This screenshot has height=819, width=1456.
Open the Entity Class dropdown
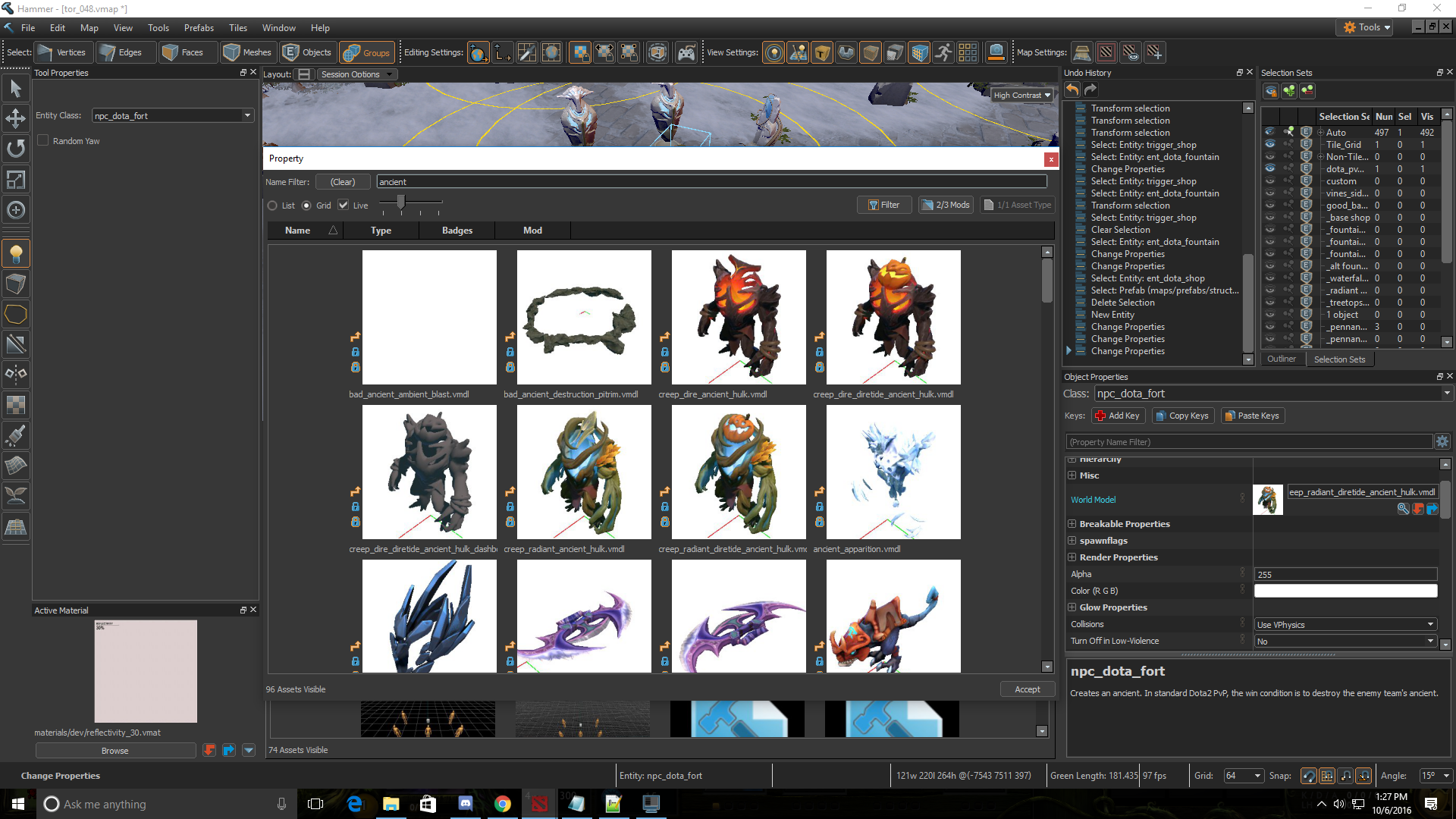pos(247,116)
